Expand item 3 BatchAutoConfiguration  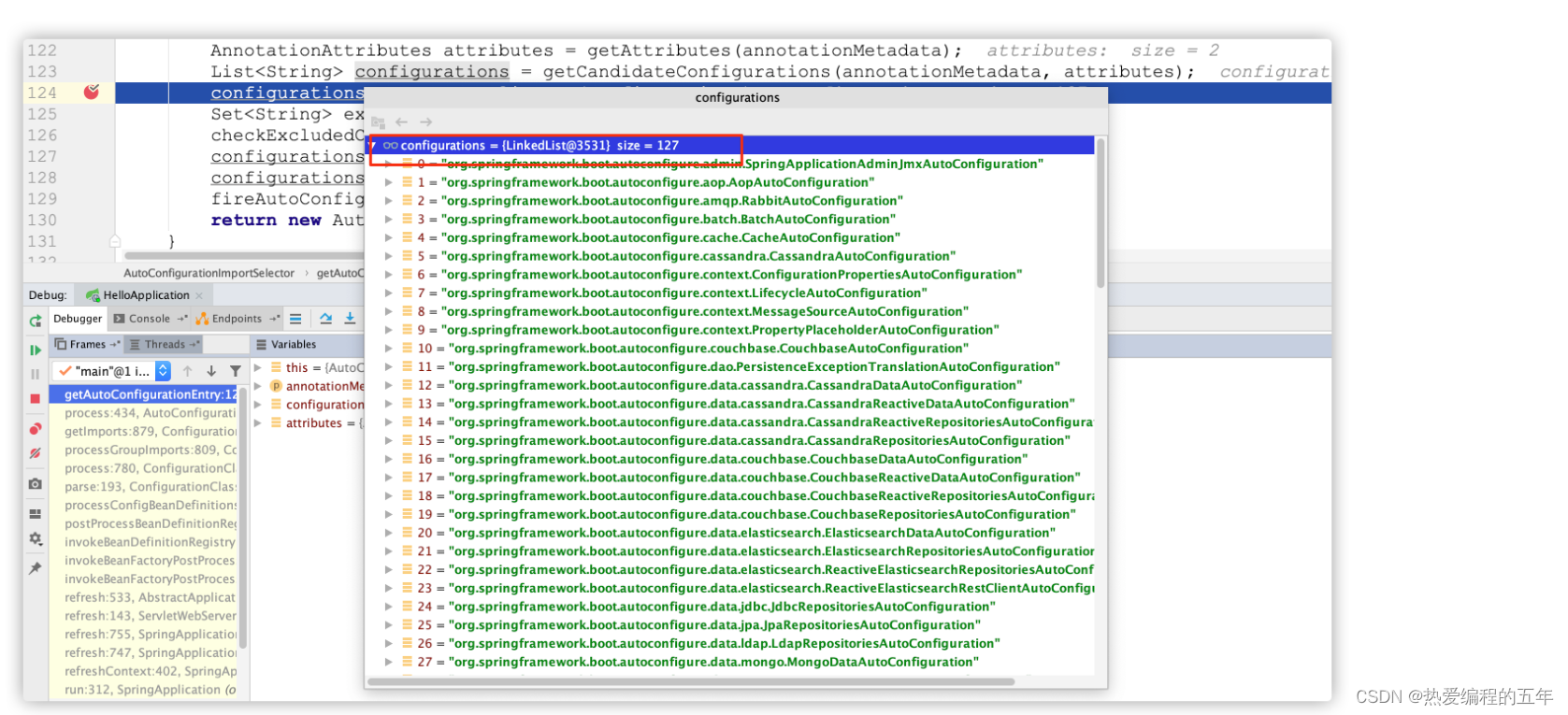pos(389,220)
